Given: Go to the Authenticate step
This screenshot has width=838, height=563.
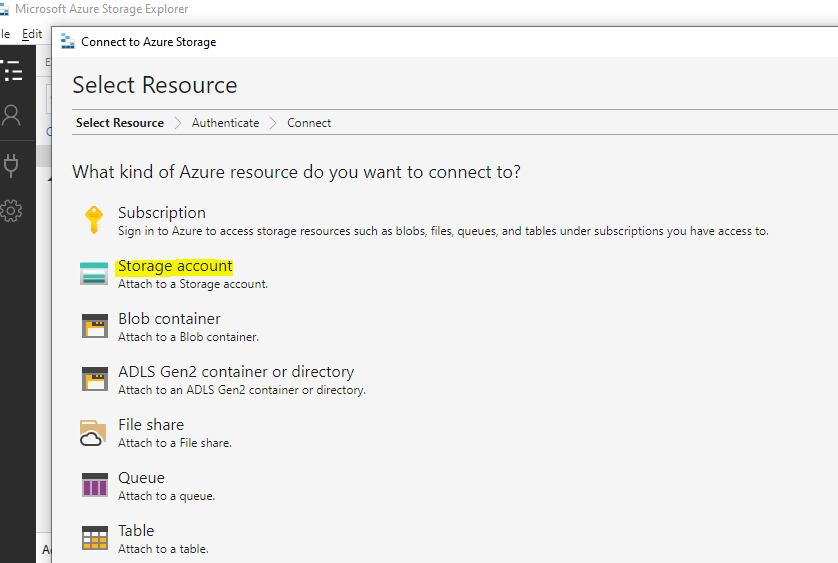Looking at the screenshot, I should [x=225, y=123].
